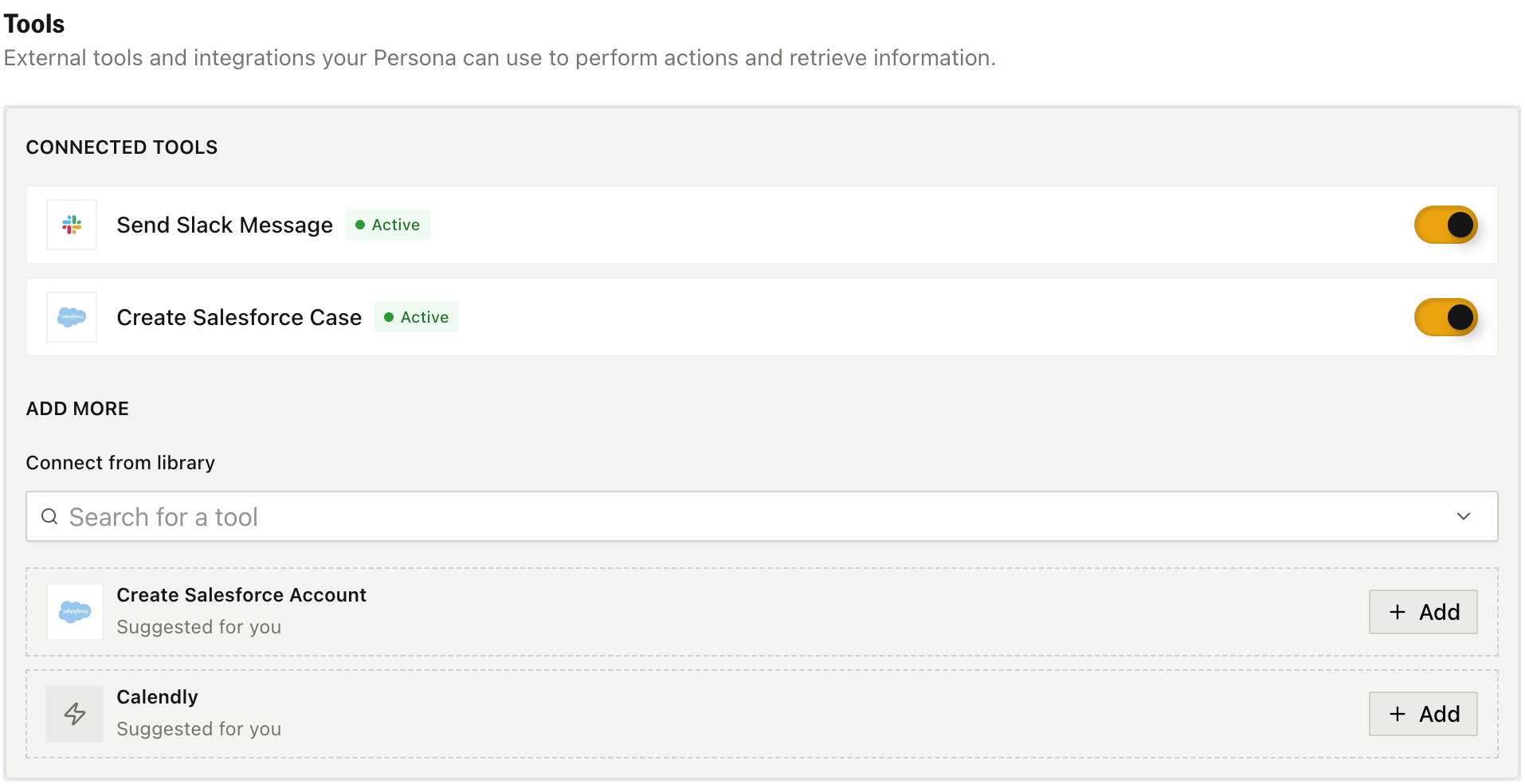
Task: Click the Create Salesforce Case label
Action: [x=239, y=318]
